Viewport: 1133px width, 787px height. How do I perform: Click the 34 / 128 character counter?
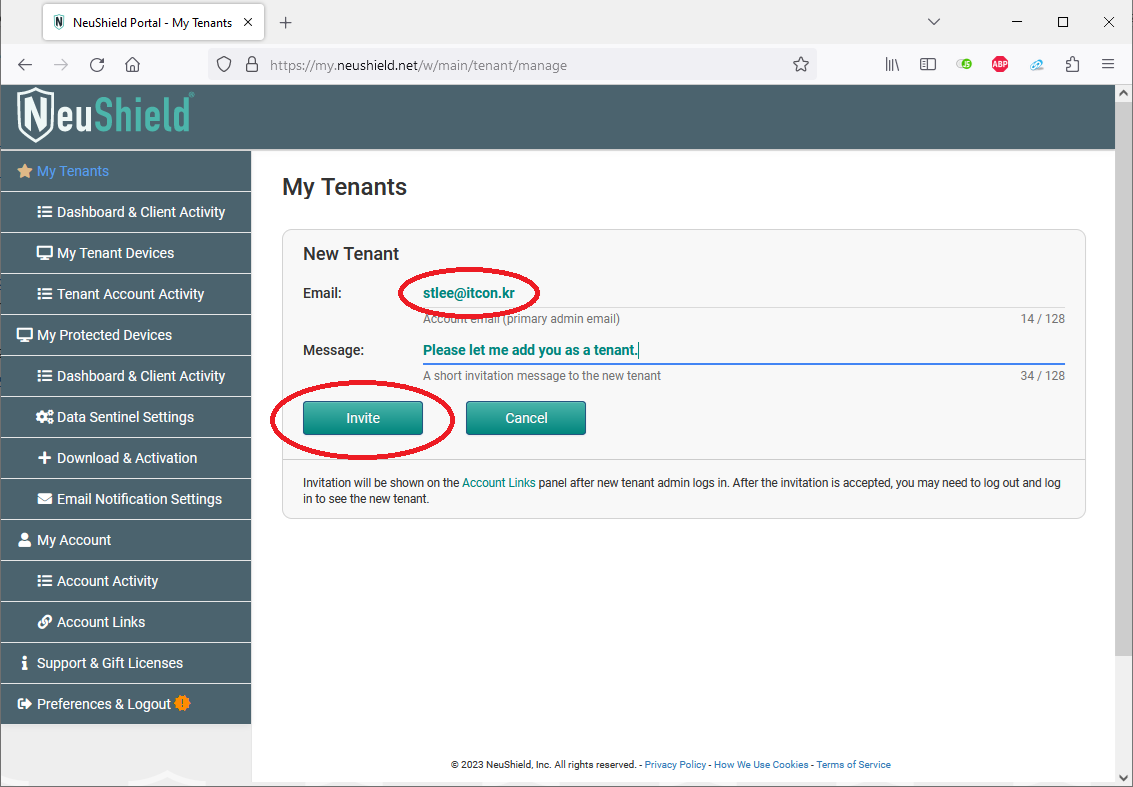coord(1043,376)
